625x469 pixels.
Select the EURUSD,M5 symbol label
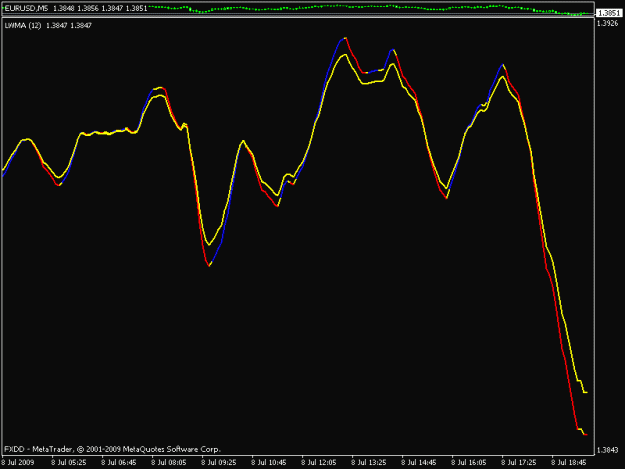[26, 8]
